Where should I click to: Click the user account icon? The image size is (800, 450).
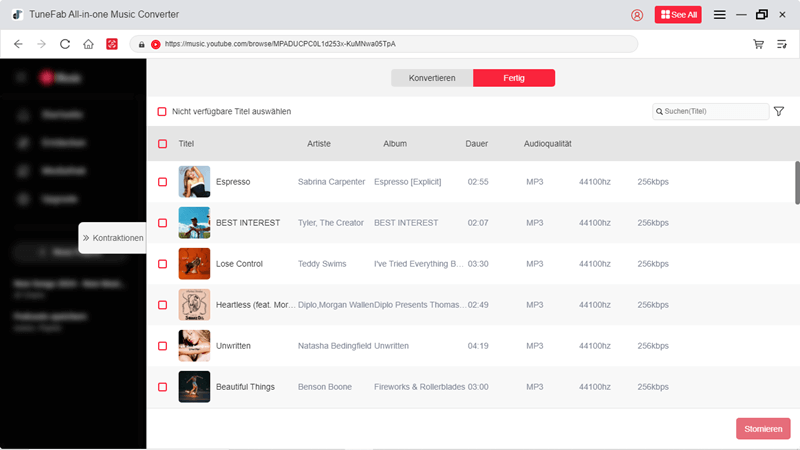(637, 15)
